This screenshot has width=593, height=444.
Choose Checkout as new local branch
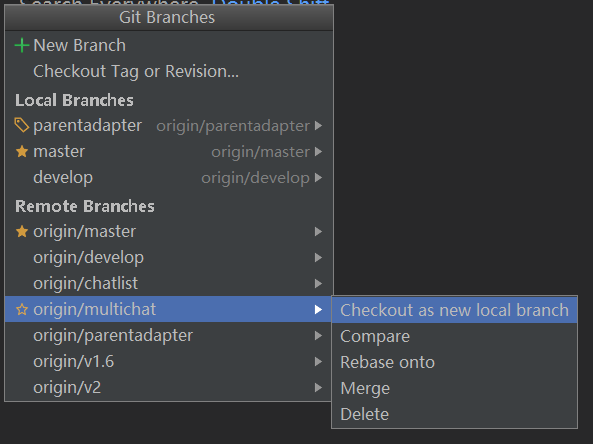[454, 310]
